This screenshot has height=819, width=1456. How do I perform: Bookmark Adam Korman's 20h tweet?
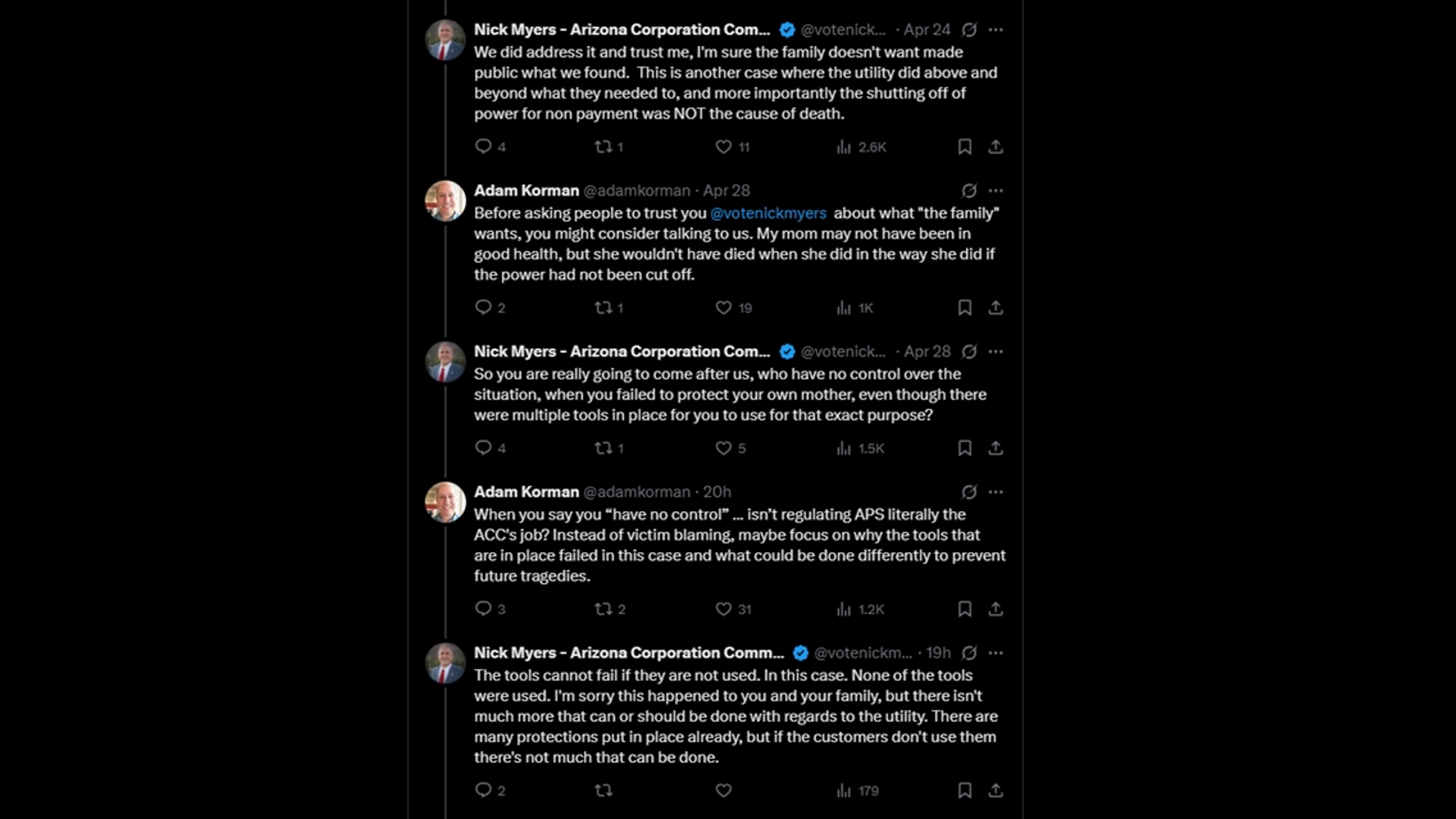coord(965,609)
